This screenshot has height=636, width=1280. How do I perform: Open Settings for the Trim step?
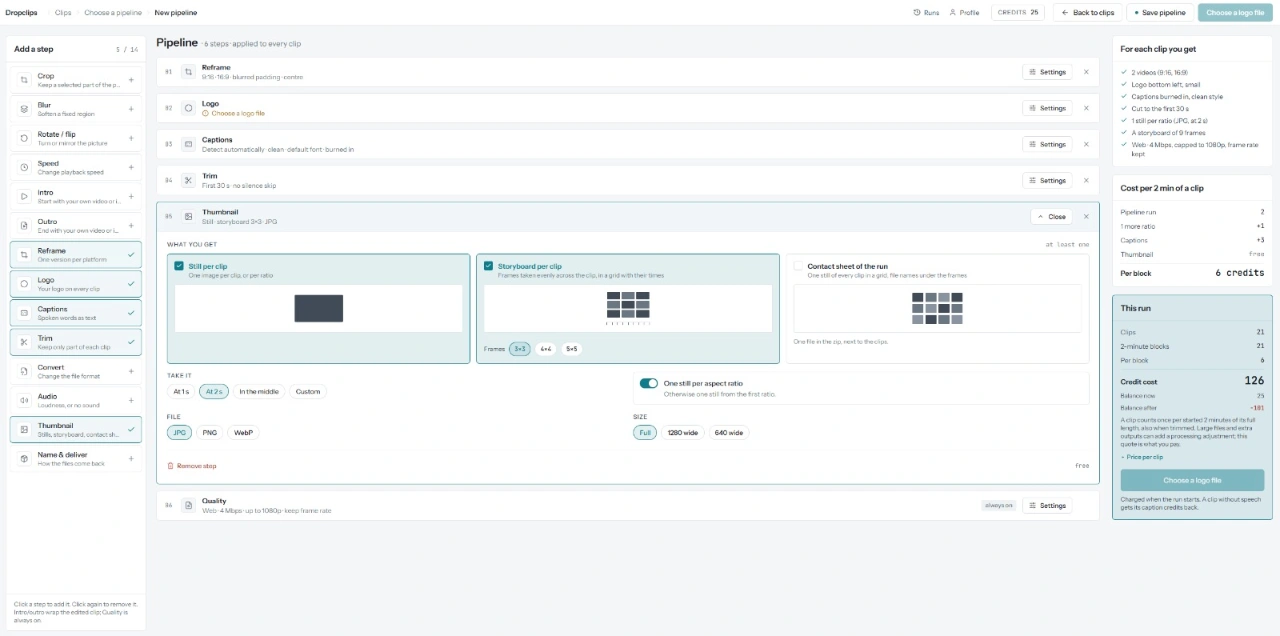1047,181
